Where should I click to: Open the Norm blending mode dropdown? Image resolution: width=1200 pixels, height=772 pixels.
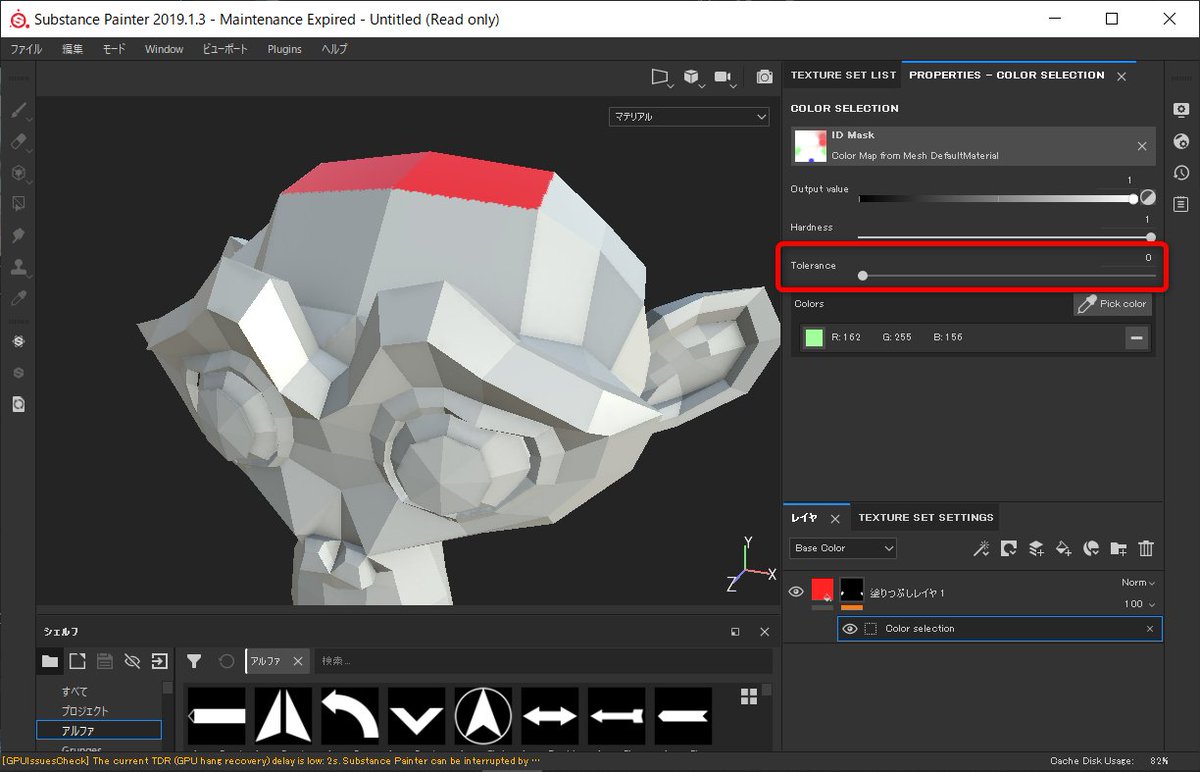[1138, 583]
